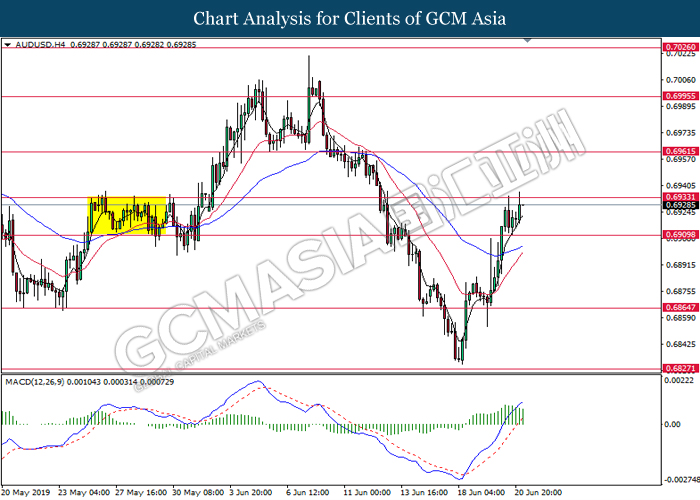The image size is (700, 500).
Task: Click the 0.68915 price axis value
Action: pos(681,265)
